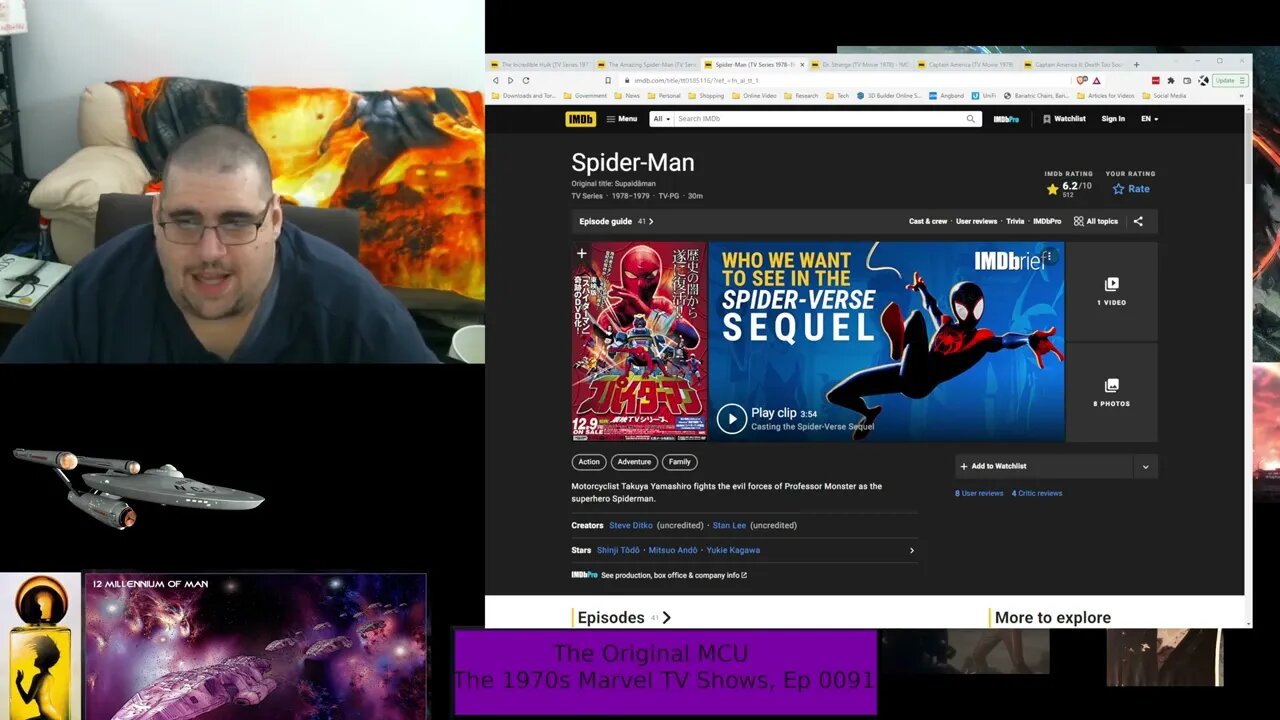
Task: Add poster to watchlist with plus ribbon
Action: (x=581, y=254)
